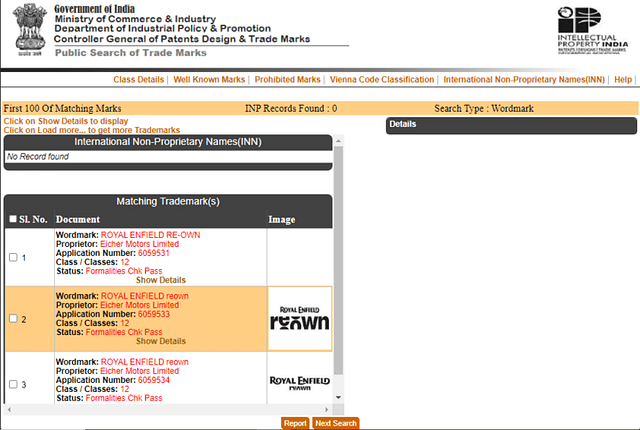Check the box for result row 1
640x430 pixels.
pyautogui.click(x=13, y=257)
